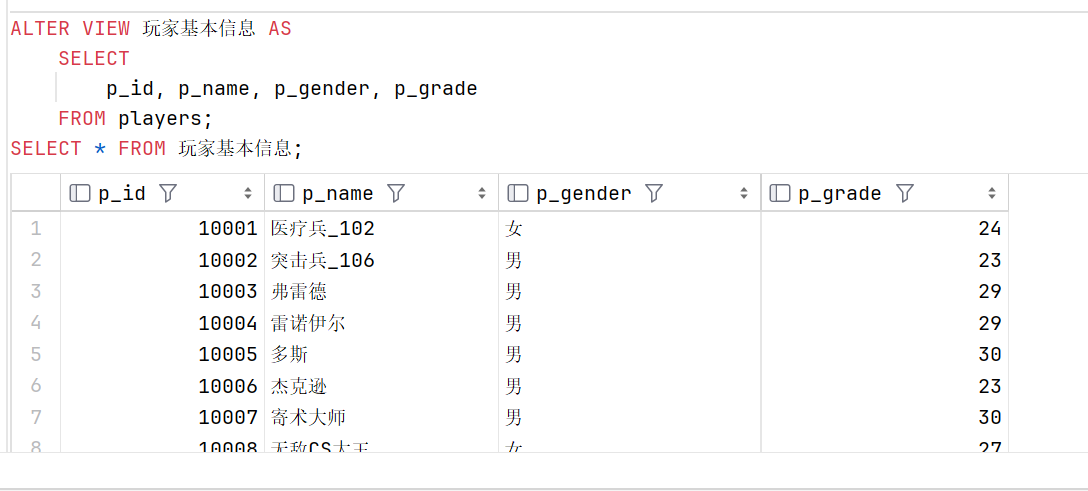Open the filter icon for p_id column
Image resolution: width=1088 pixels, height=491 pixels.
coord(167,193)
